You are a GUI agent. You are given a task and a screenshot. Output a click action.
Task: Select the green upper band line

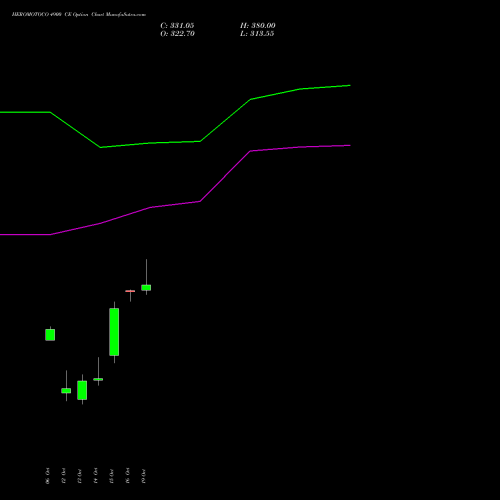tap(175, 142)
